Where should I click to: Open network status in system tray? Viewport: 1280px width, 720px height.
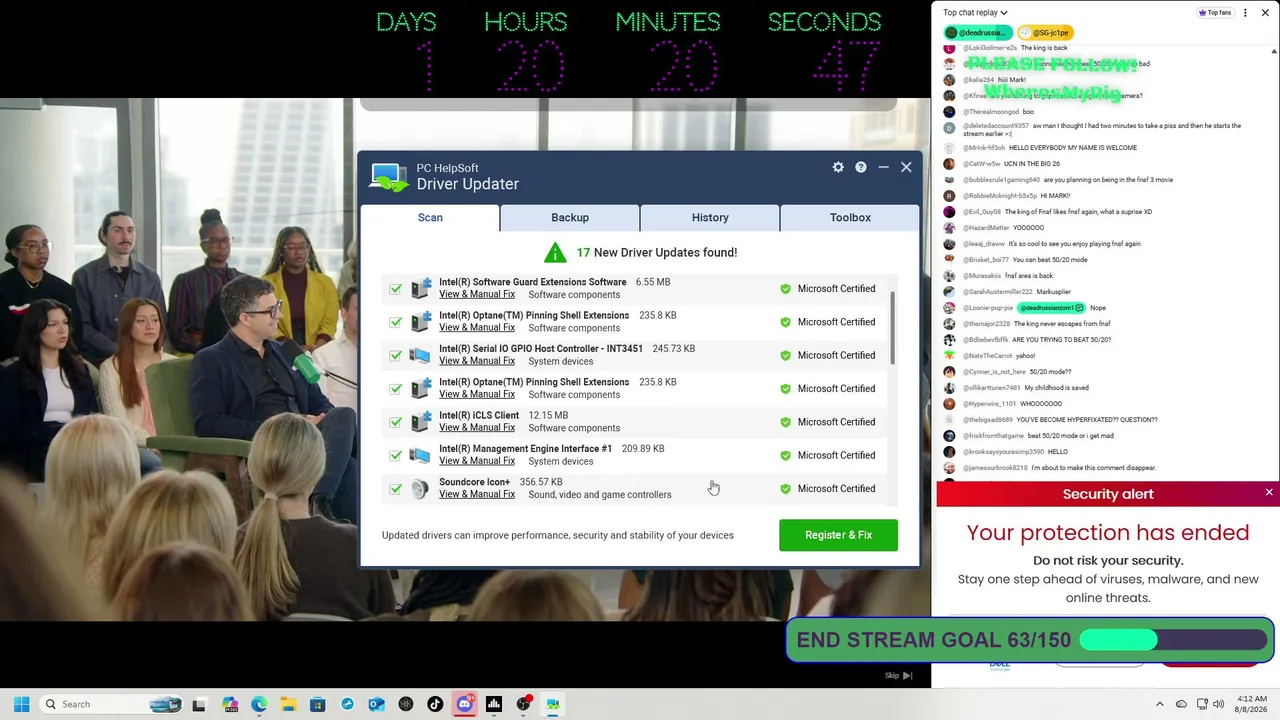pos(1202,704)
